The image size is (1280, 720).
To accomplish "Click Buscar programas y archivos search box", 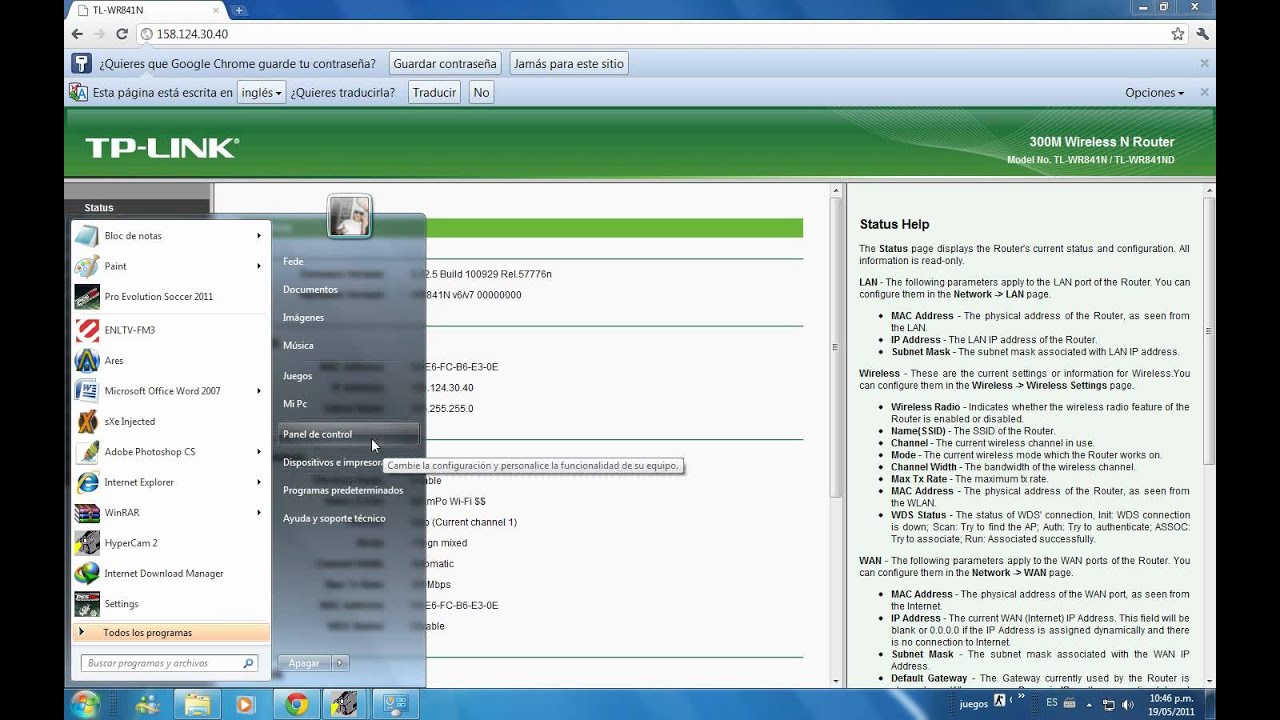I will pos(170,663).
